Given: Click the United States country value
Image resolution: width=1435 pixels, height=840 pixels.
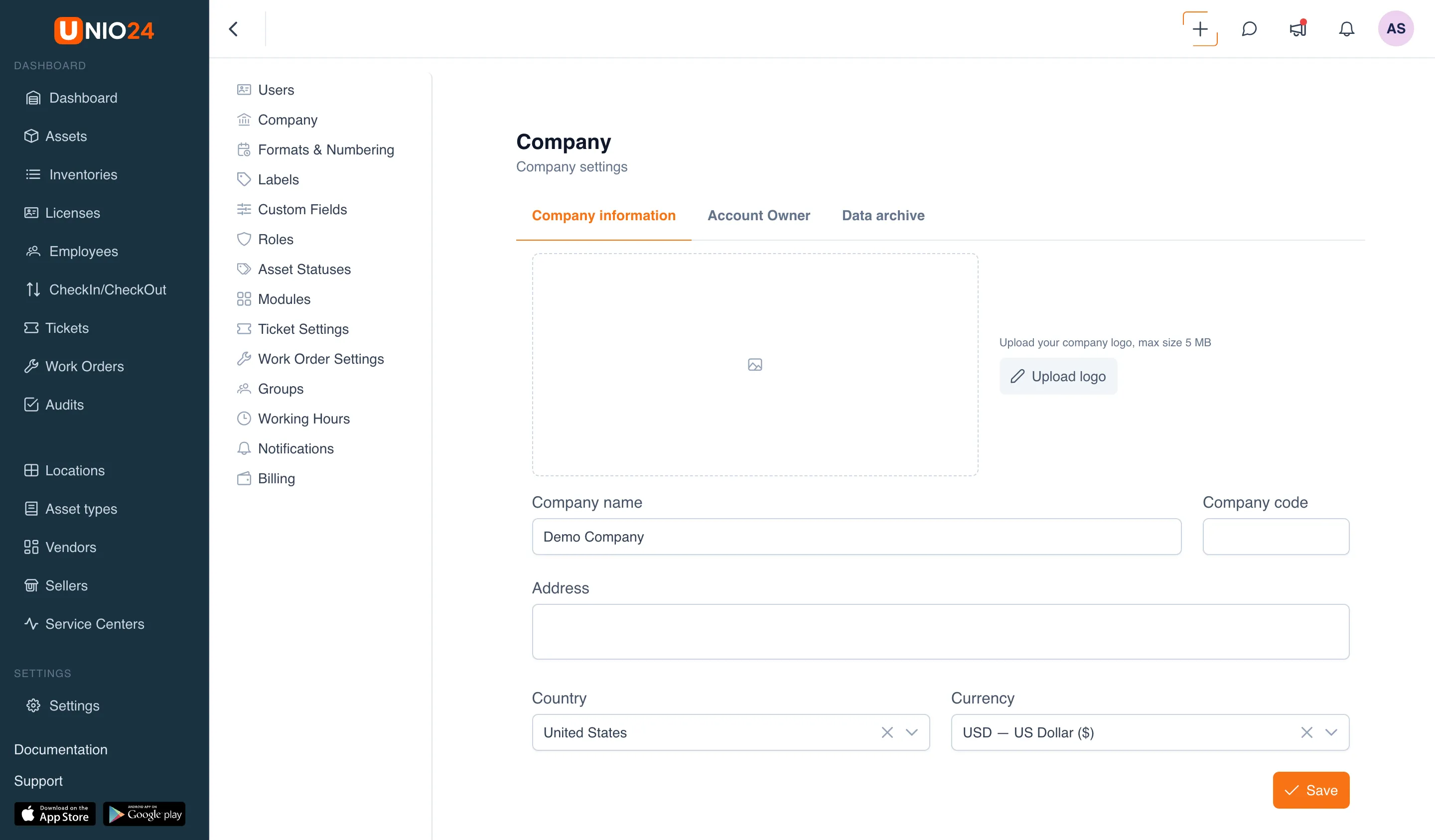Looking at the screenshot, I should click(585, 733).
